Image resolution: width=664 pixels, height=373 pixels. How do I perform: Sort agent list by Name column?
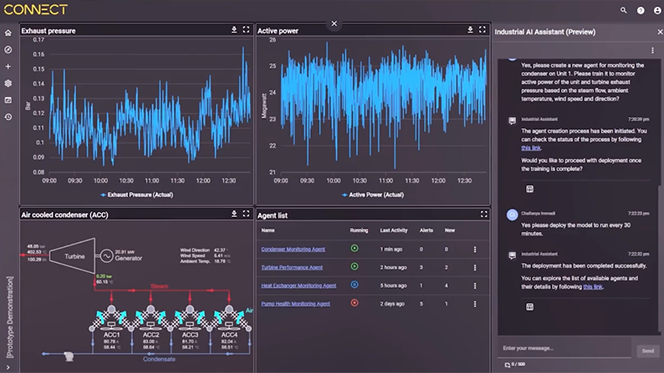point(268,231)
